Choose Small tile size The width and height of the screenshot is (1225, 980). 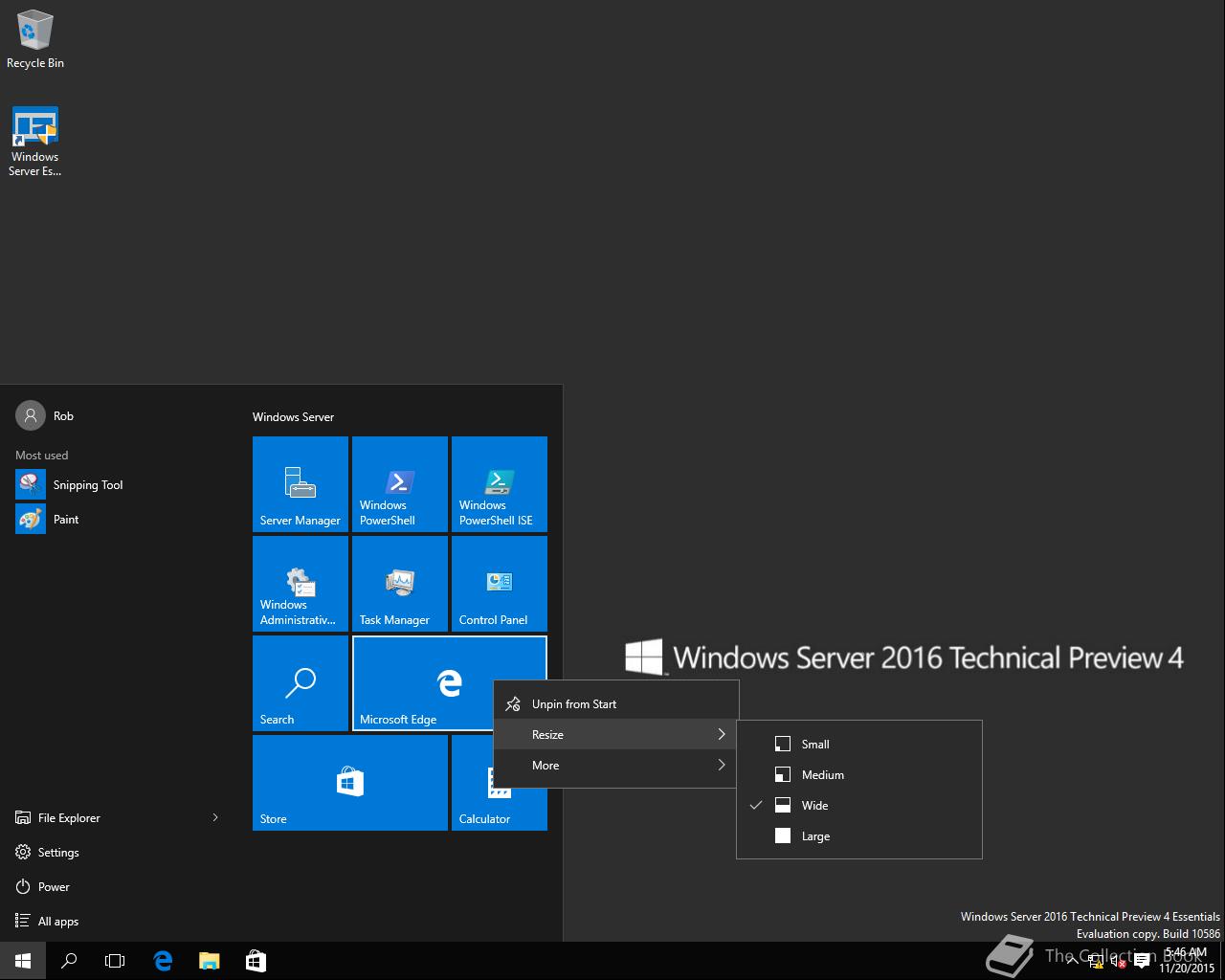859,744
